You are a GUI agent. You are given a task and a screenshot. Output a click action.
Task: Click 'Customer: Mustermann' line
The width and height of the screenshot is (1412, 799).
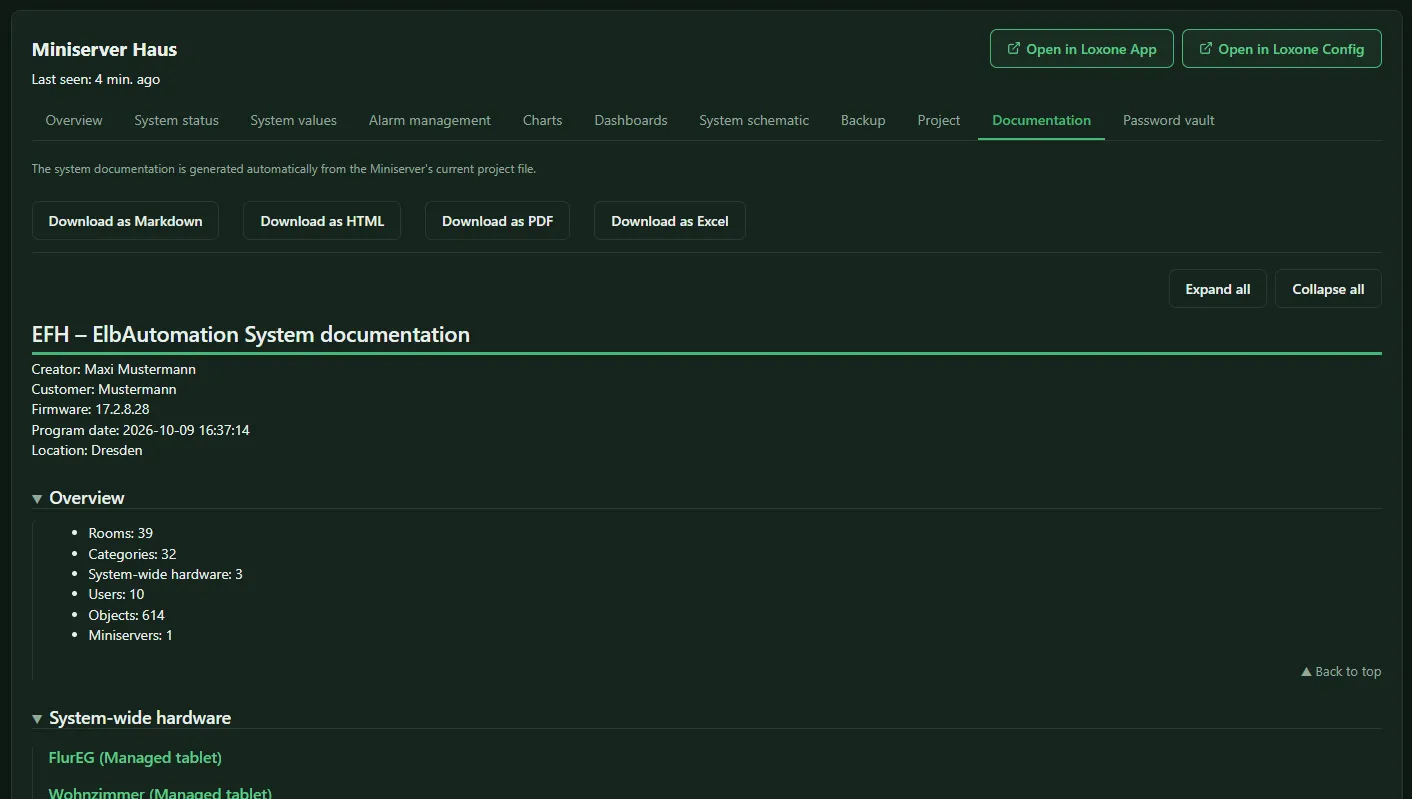tap(104, 389)
